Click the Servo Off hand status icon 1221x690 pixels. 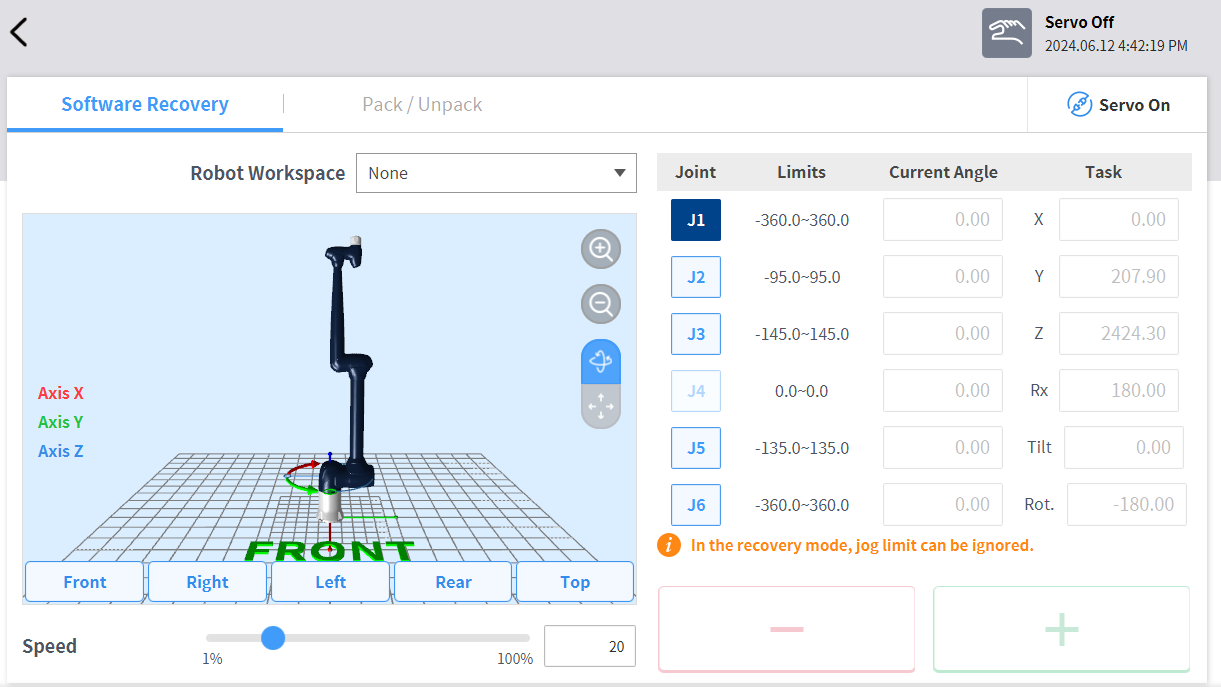(1006, 33)
